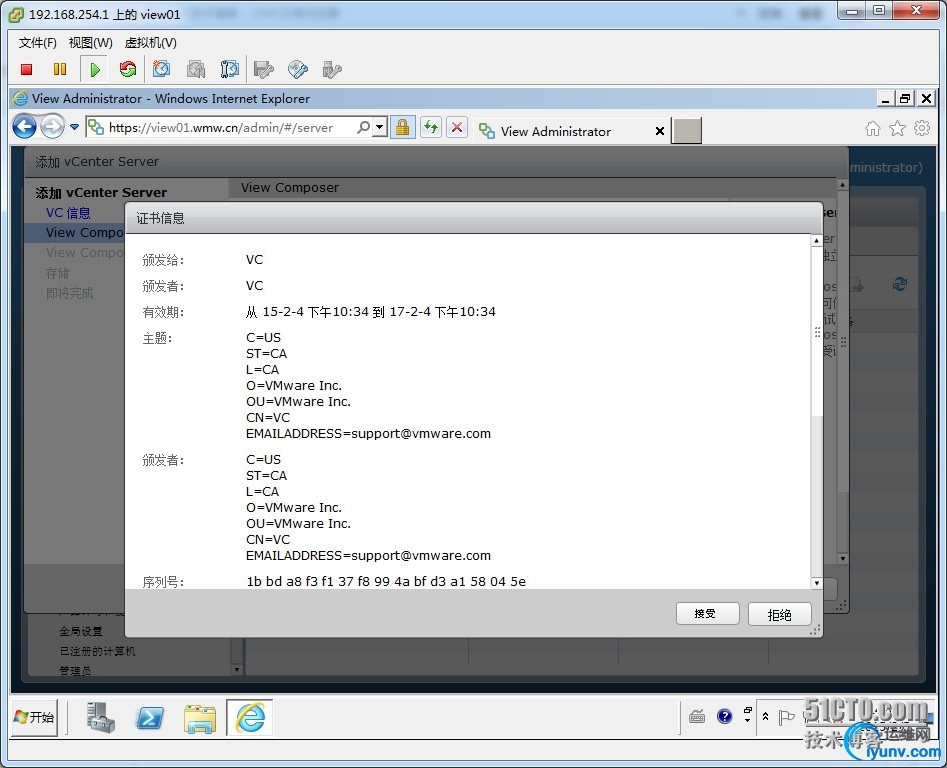Open the 视图(W) menu
This screenshot has height=768, width=947.
pyautogui.click(x=91, y=43)
